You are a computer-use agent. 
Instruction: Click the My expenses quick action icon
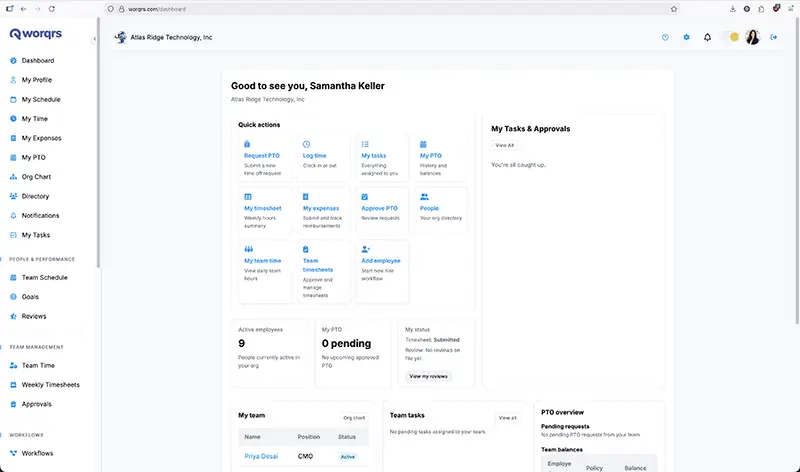[306, 197]
